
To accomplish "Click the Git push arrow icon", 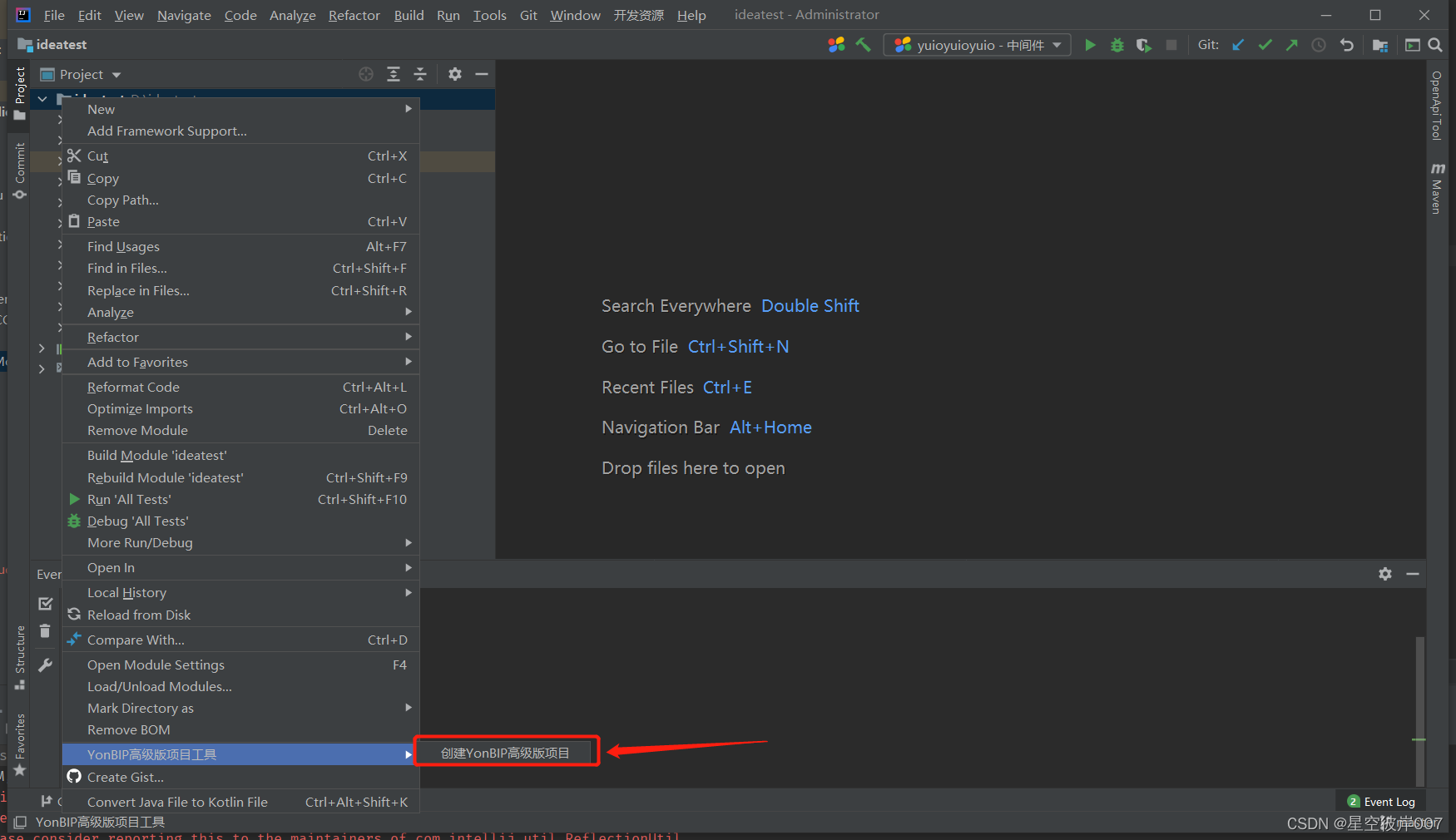I will coord(1291,45).
